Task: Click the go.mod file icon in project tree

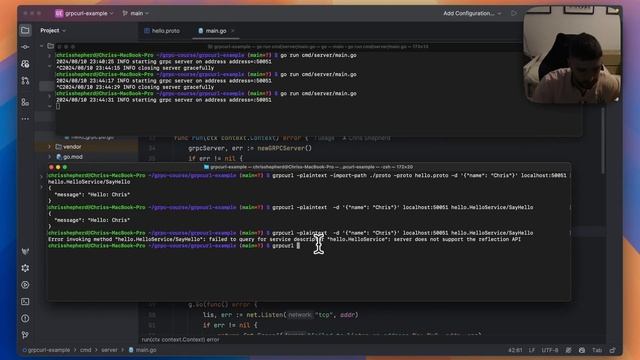Action: (59, 157)
